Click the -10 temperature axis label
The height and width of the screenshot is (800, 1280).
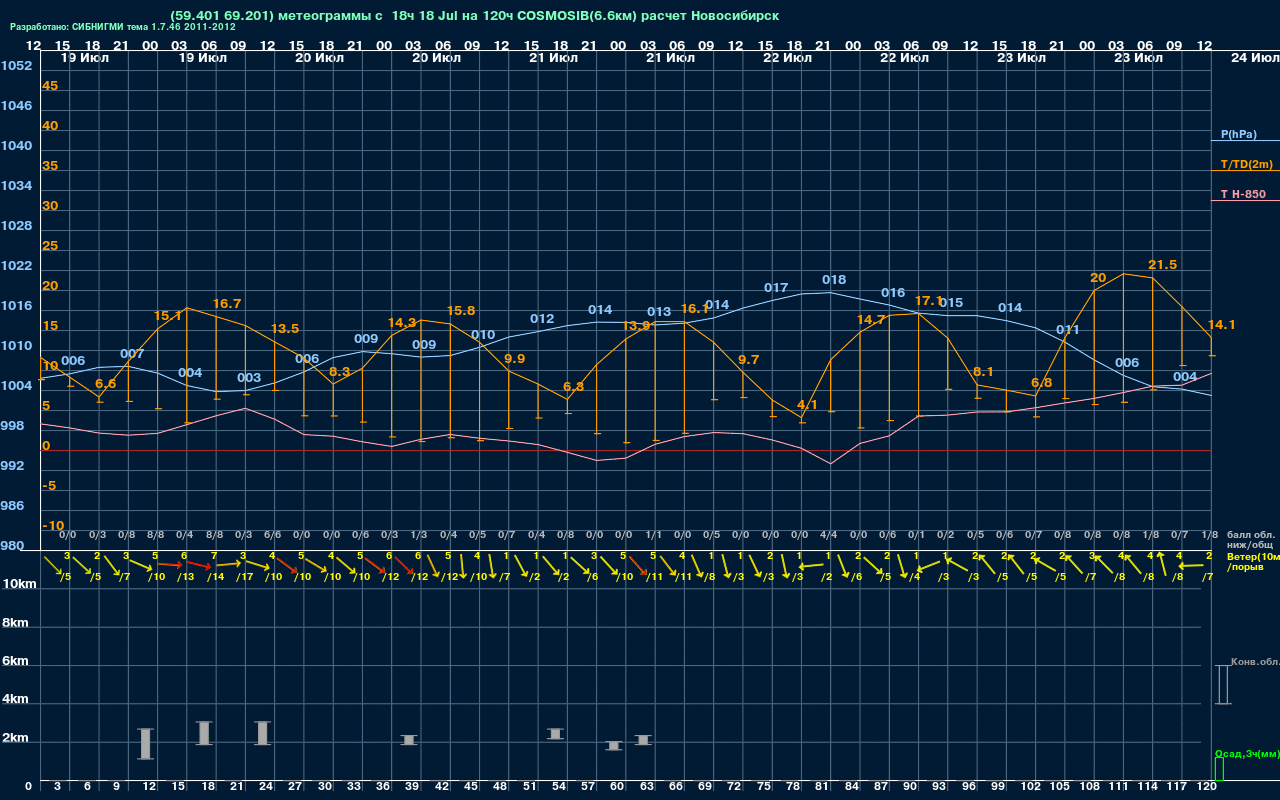54,525
